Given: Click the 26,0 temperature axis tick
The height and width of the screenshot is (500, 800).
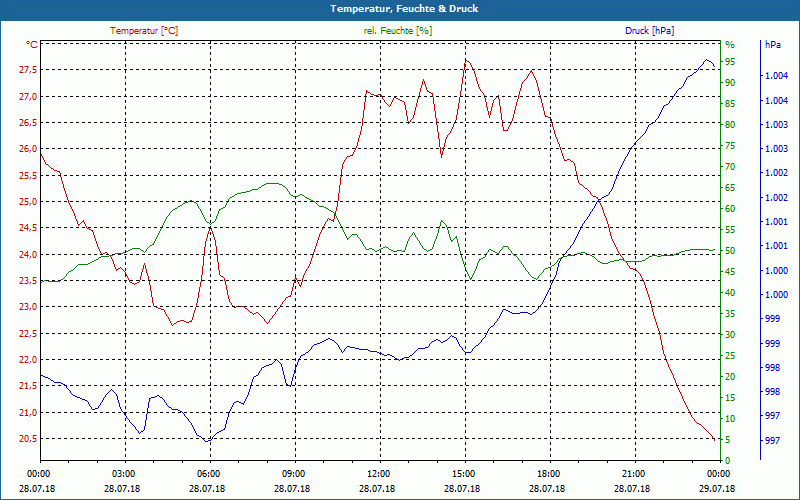Looking at the screenshot, I should tap(28, 149).
